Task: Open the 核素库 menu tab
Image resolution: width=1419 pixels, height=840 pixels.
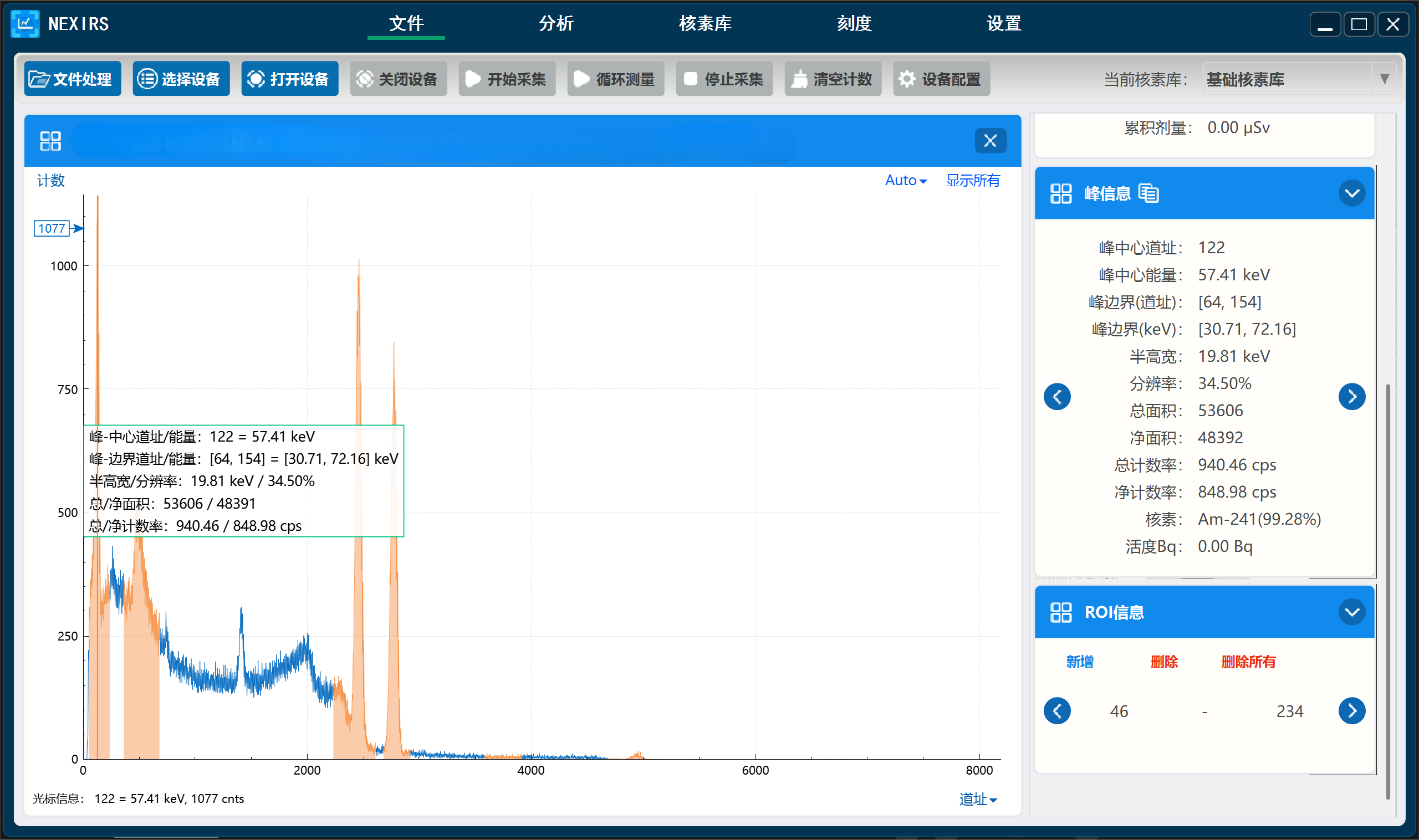Action: [705, 24]
